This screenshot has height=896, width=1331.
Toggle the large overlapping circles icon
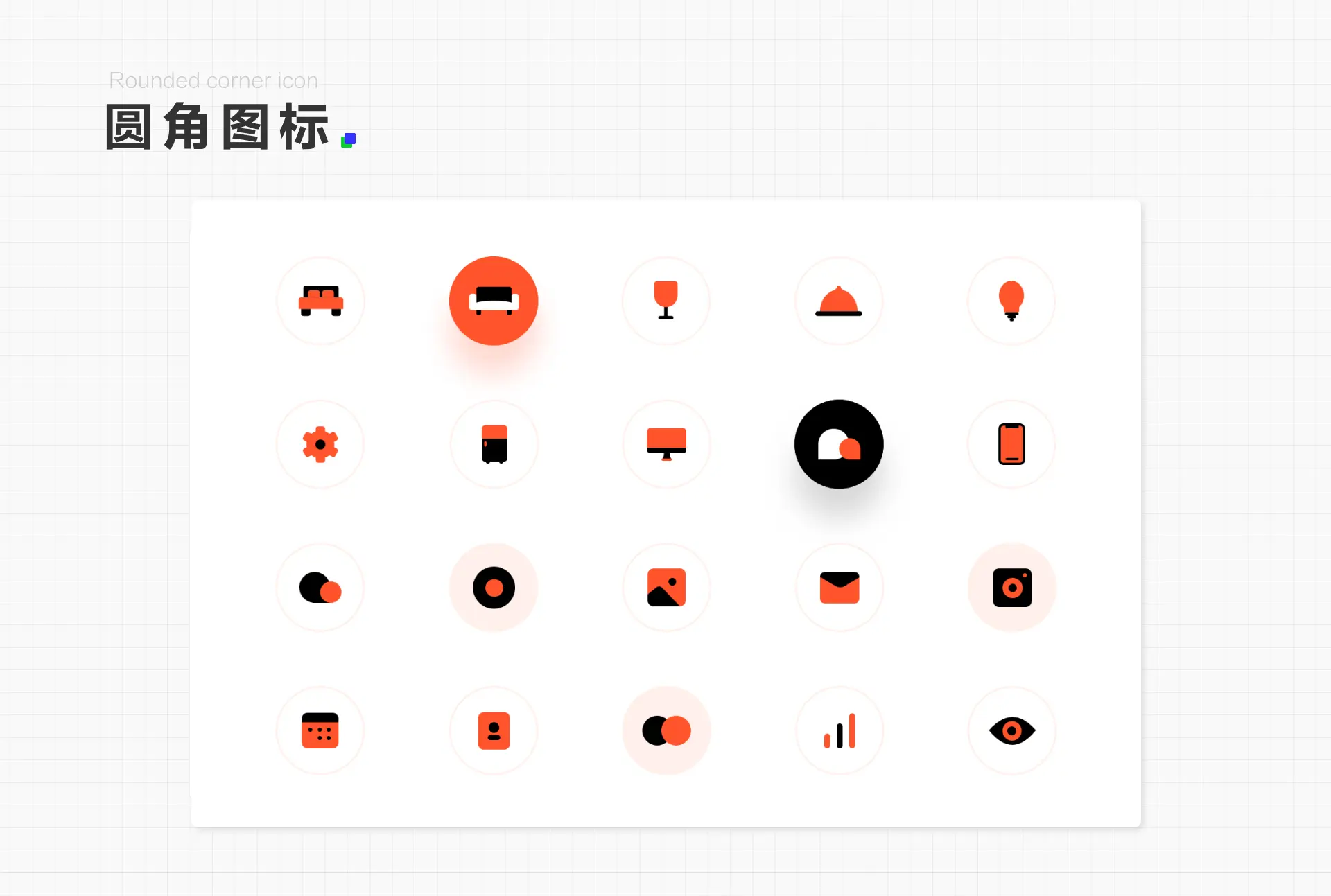pyautogui.click(x=666, y=730)
